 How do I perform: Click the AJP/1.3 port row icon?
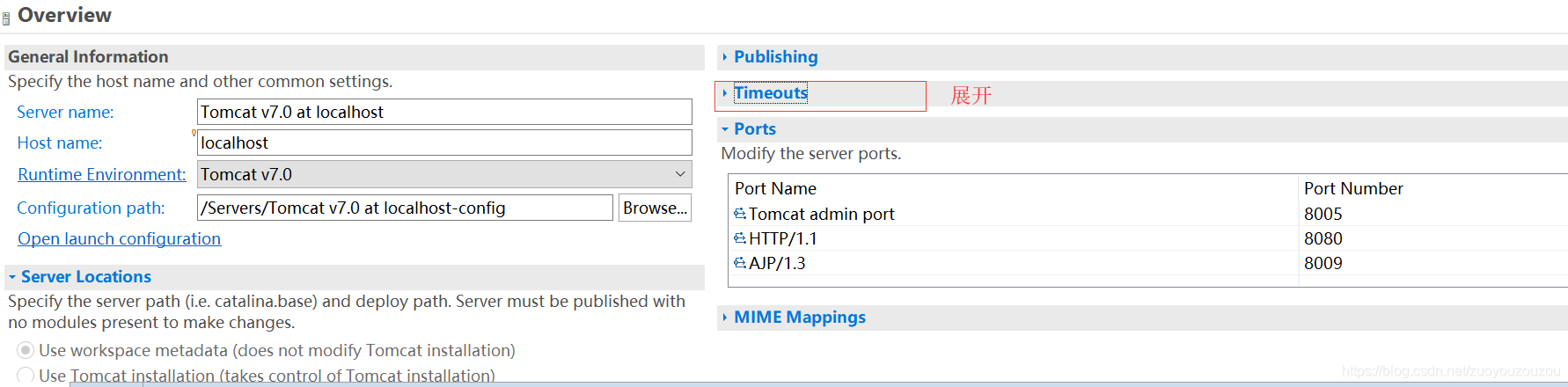tap(740, 263)
